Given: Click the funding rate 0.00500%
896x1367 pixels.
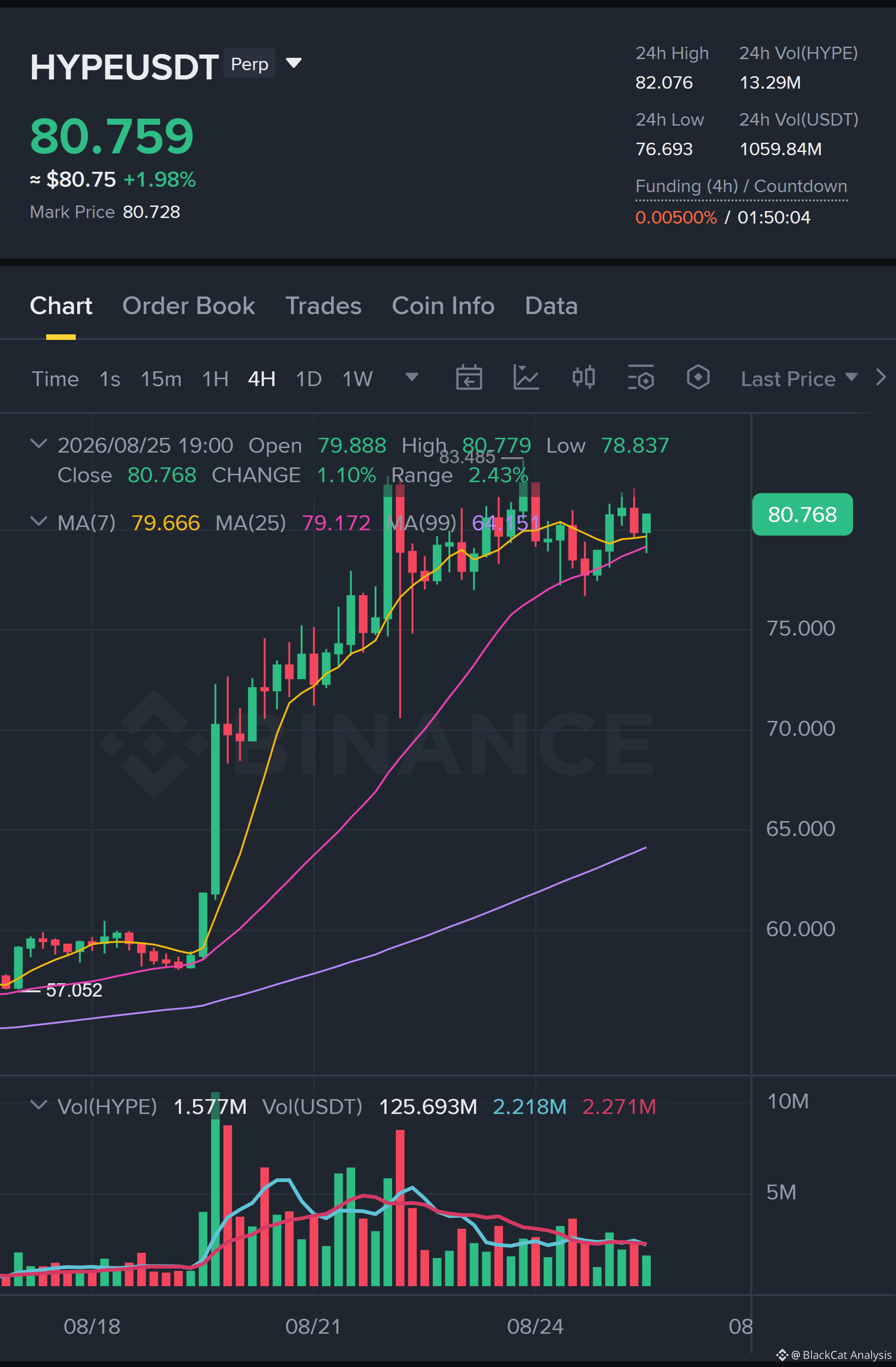Looking at the screenshot, I should coord(676,218).
